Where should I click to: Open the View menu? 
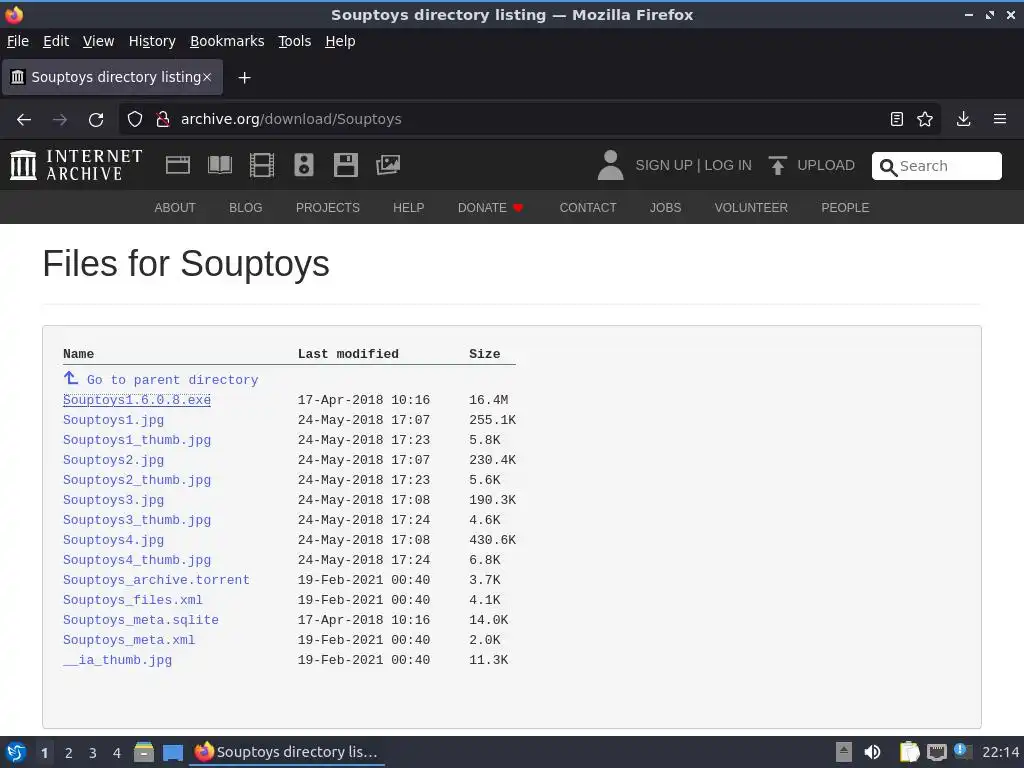[99, 41]
